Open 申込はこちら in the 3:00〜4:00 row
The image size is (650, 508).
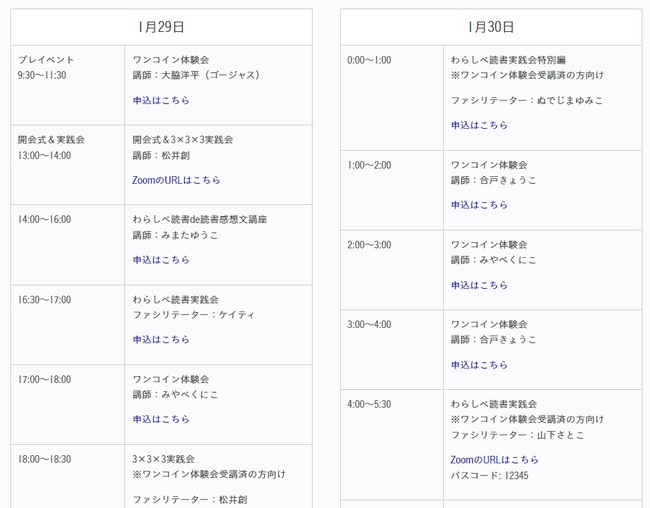click(x=479, y=365)
